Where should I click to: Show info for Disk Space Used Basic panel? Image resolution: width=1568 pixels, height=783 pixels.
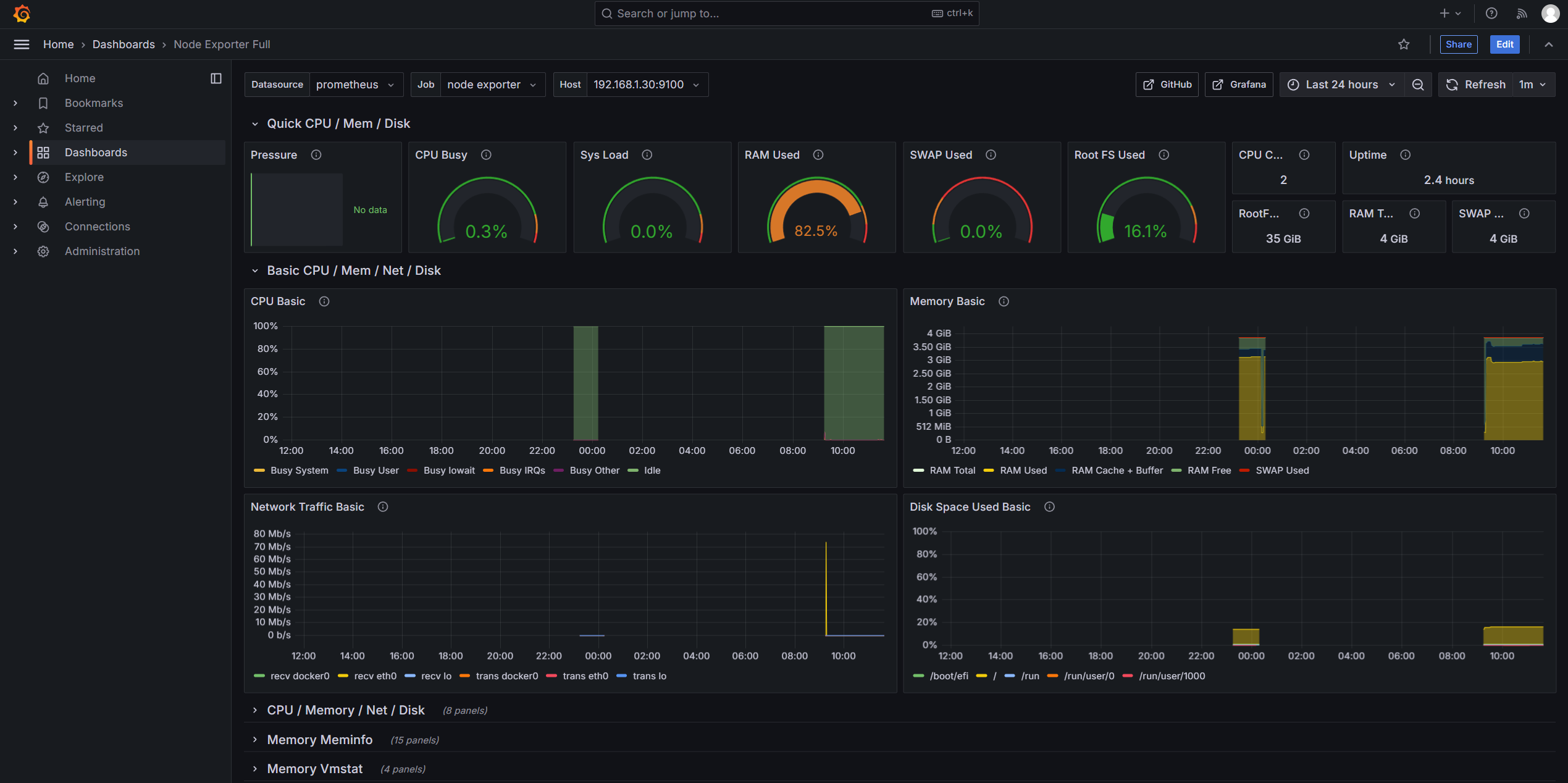coord(1049,507)
